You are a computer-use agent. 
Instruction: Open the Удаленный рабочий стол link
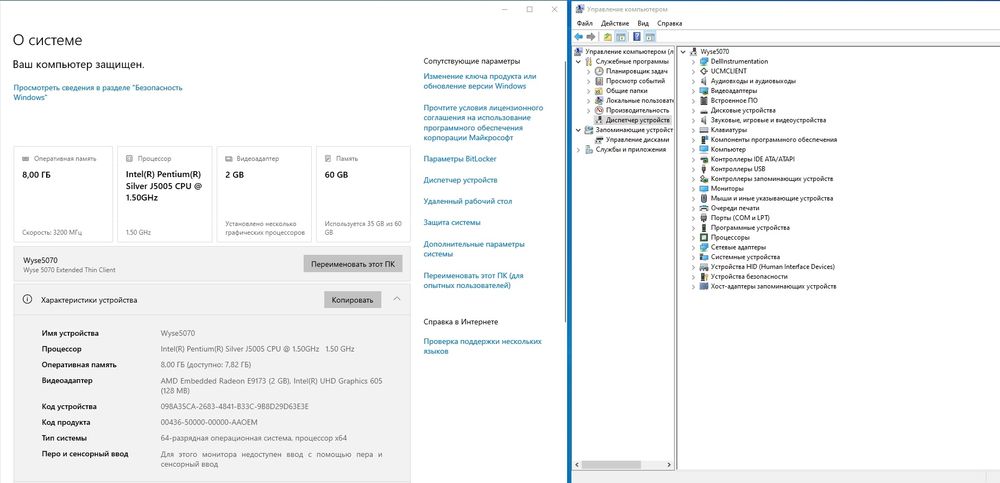[x=467, y=201]
